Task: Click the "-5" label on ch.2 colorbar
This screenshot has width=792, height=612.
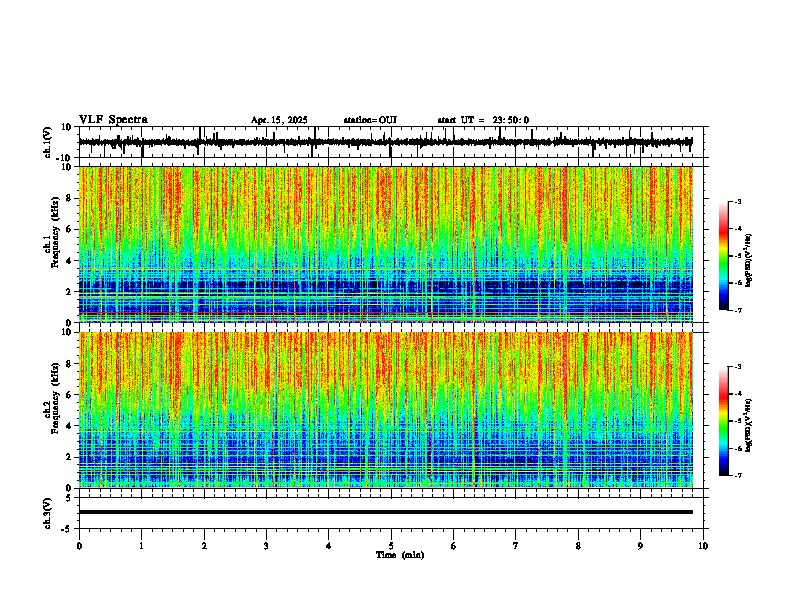Action: point(738,421)
